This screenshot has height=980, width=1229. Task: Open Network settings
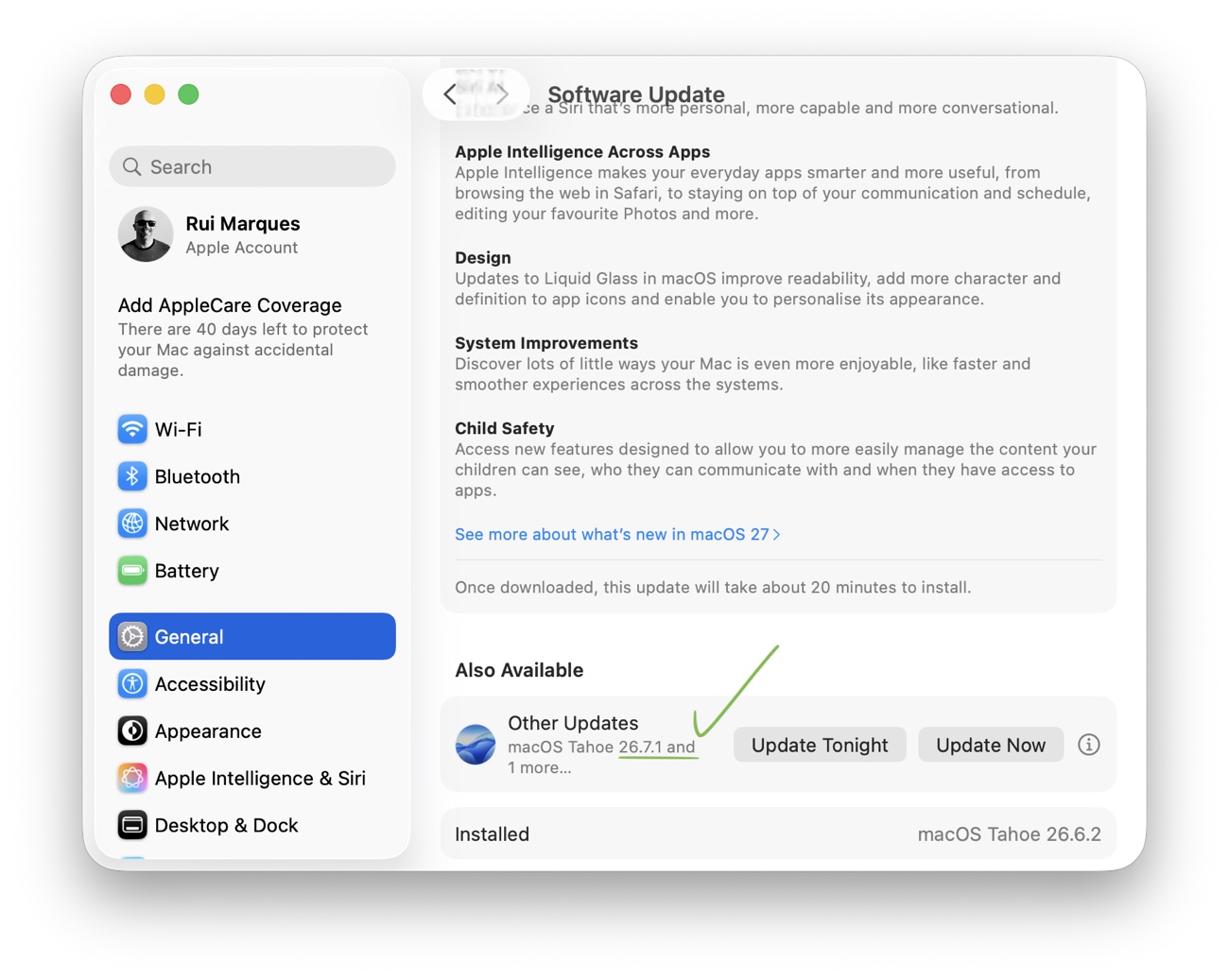click(x=252, y=524)
